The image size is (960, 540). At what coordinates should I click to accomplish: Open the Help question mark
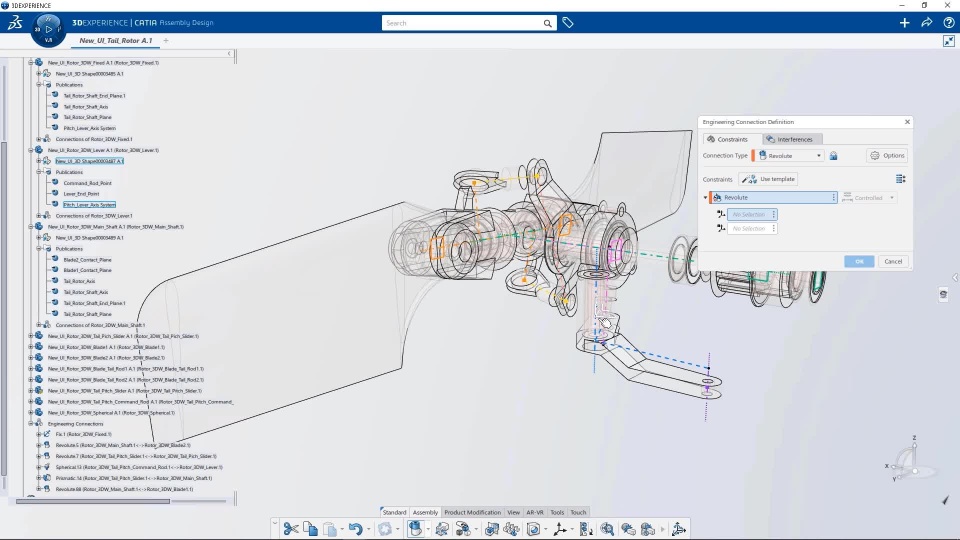tap(948, 23)
